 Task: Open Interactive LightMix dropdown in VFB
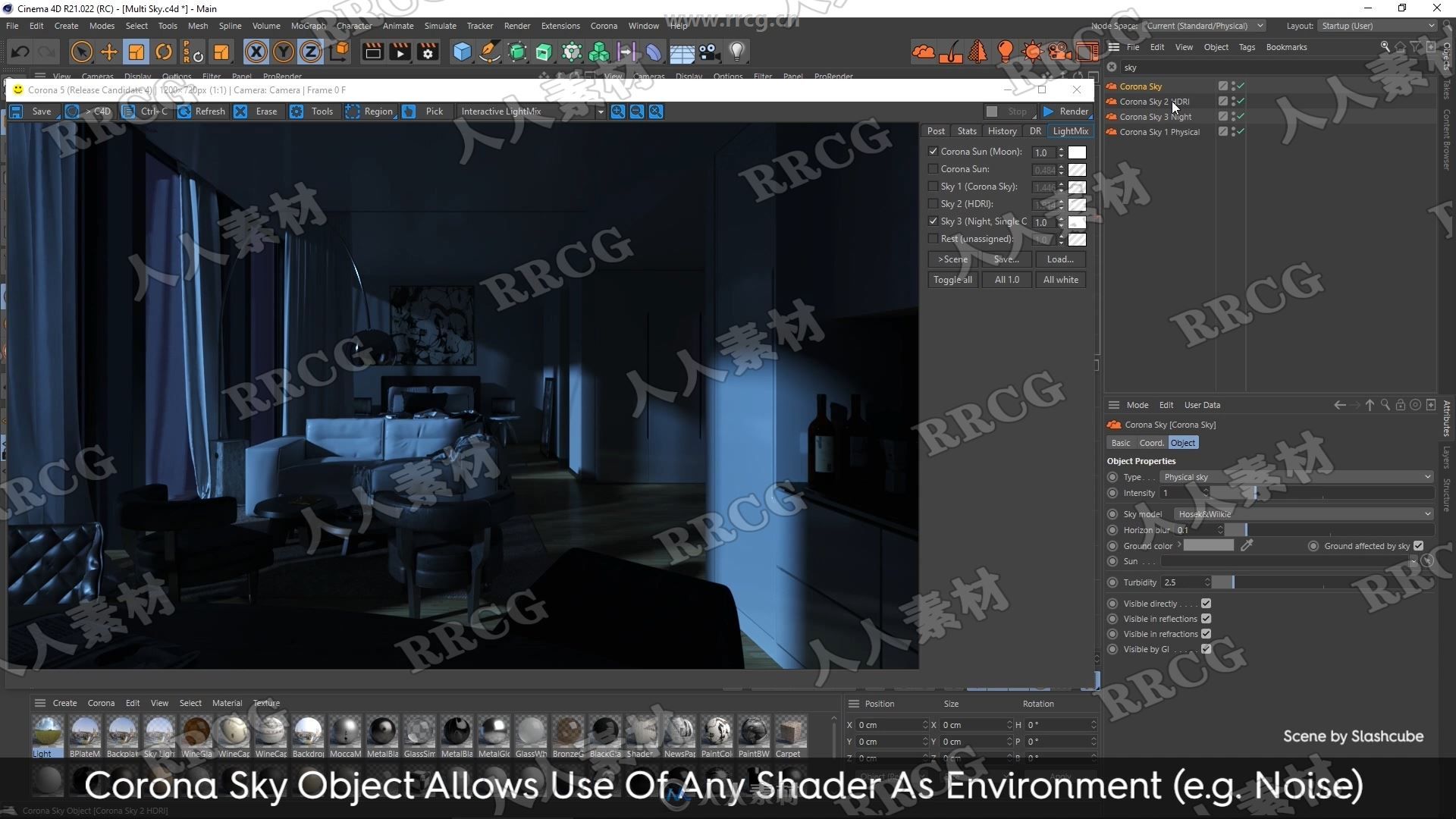coord(531,111)
